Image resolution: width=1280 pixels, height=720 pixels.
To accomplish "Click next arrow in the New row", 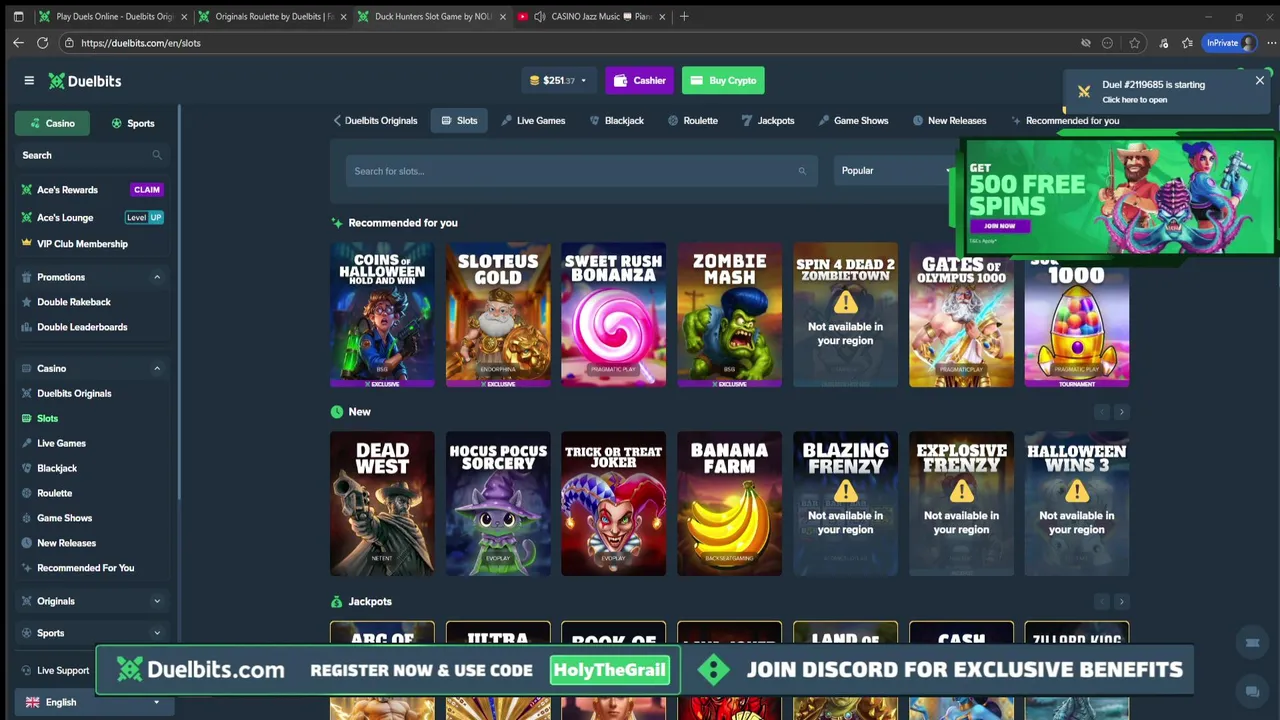I will coord(1121,412).
